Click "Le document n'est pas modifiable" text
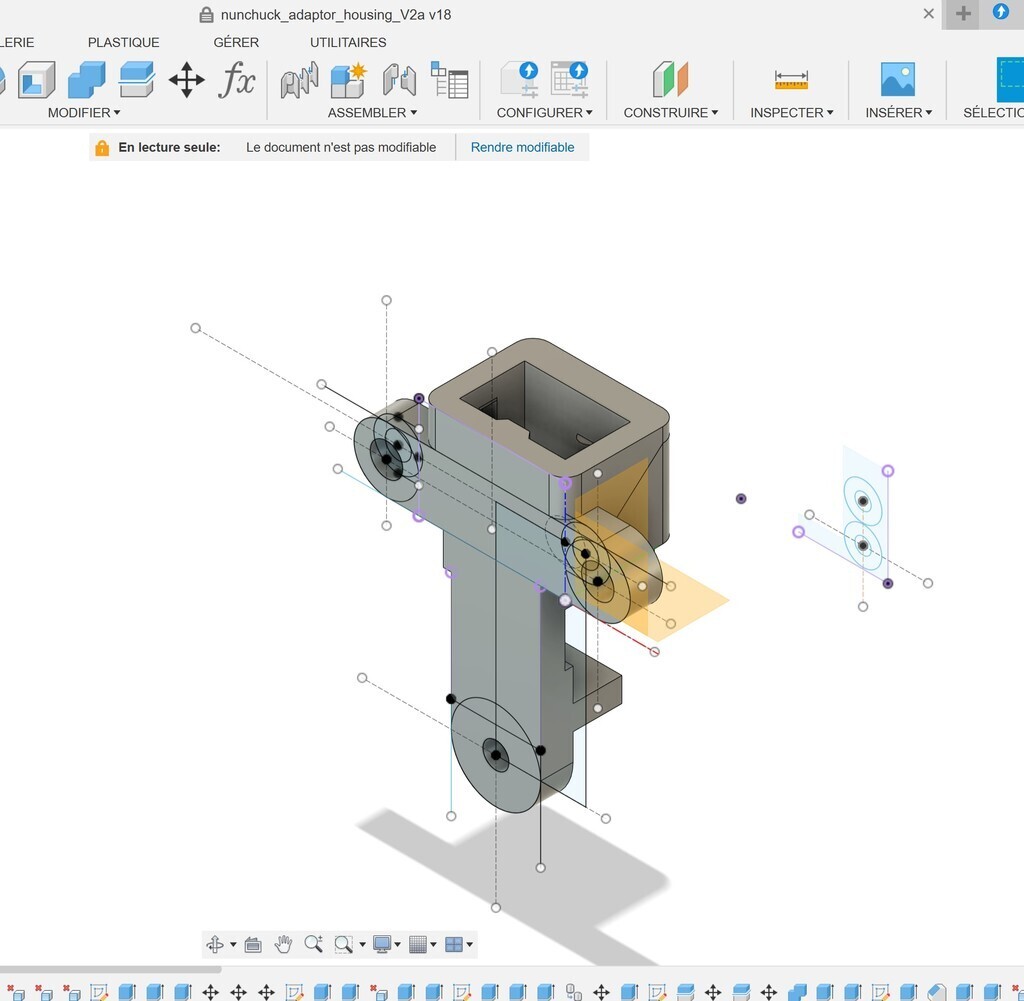 [341, 148]
